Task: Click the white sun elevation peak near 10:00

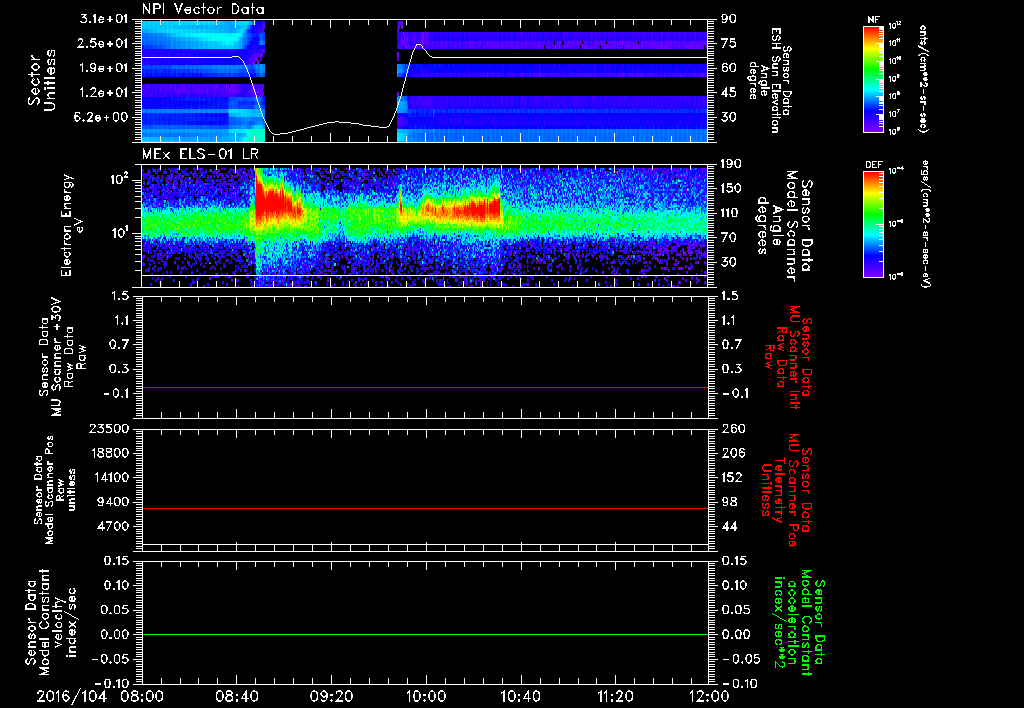Action: click(419, 45)
